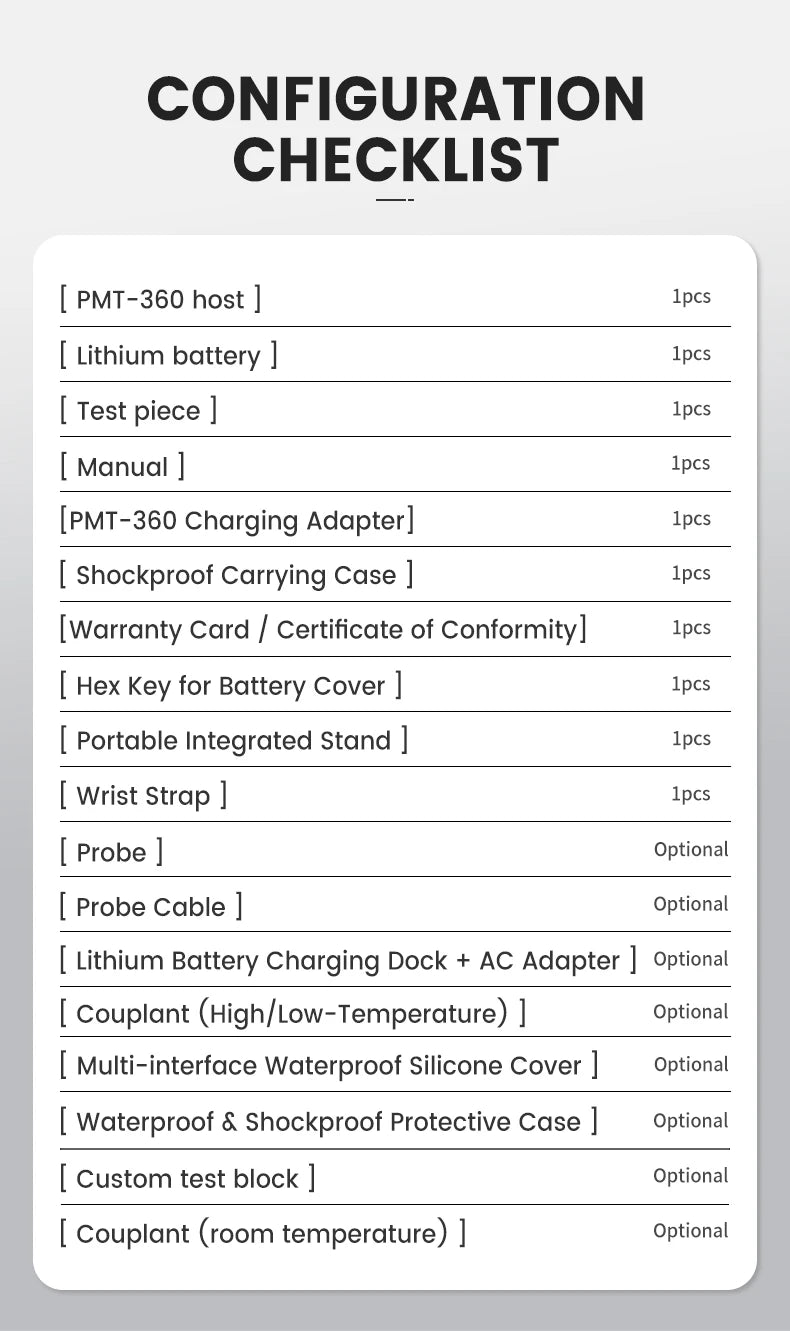Click the Test piece entry
Screen dimensions: 790x1331
coord(138,410)
